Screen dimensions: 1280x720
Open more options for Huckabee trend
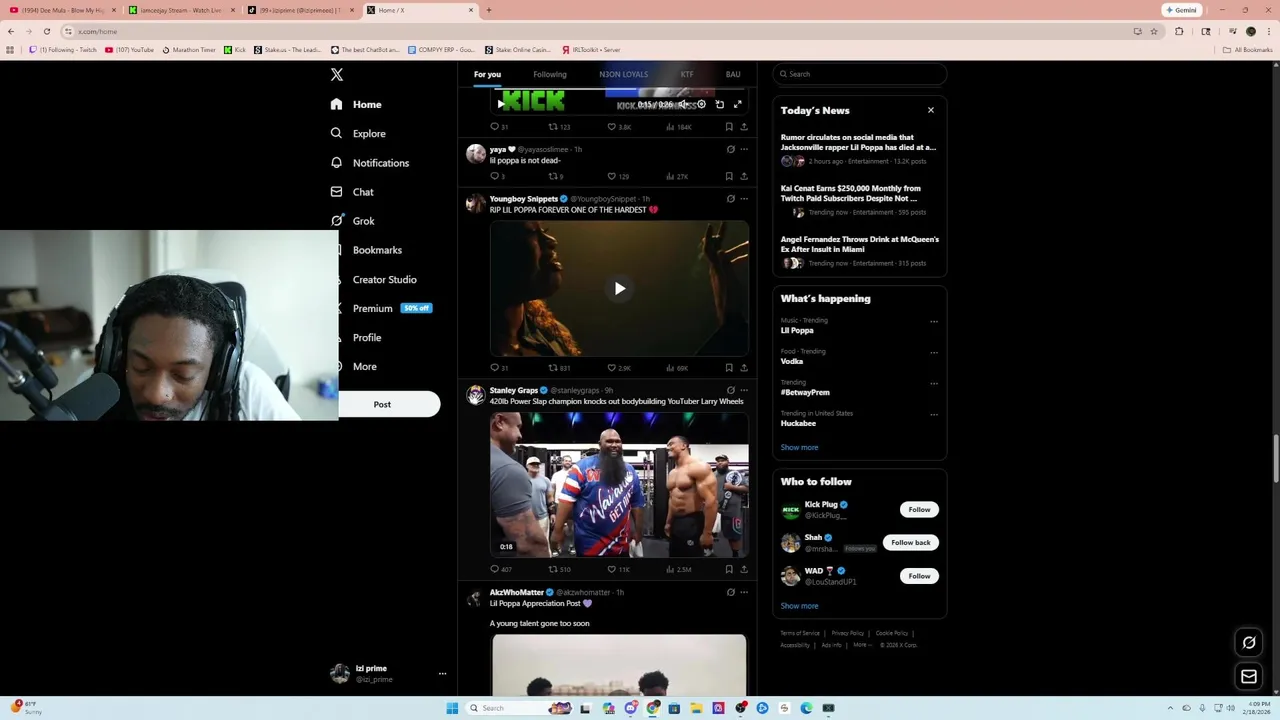coord(934,414)
